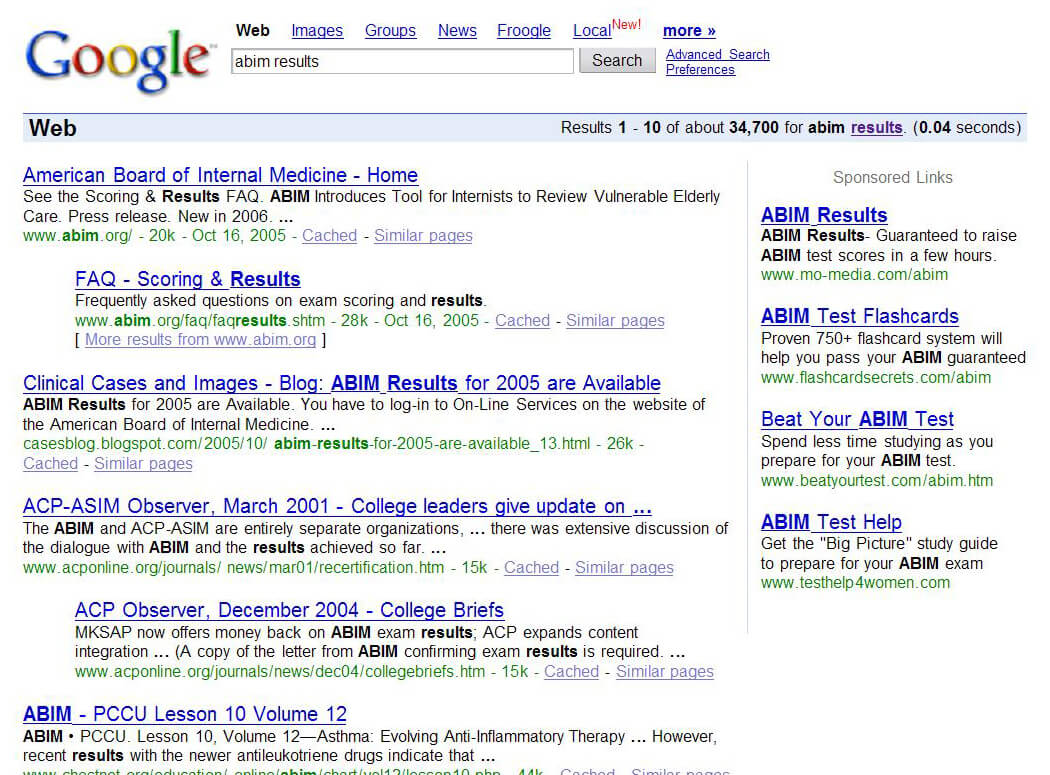Viewport: 1050px width, 775px height.
Task: Open American Board of Internal Medicine Home
Action: (x=220, y=175)
